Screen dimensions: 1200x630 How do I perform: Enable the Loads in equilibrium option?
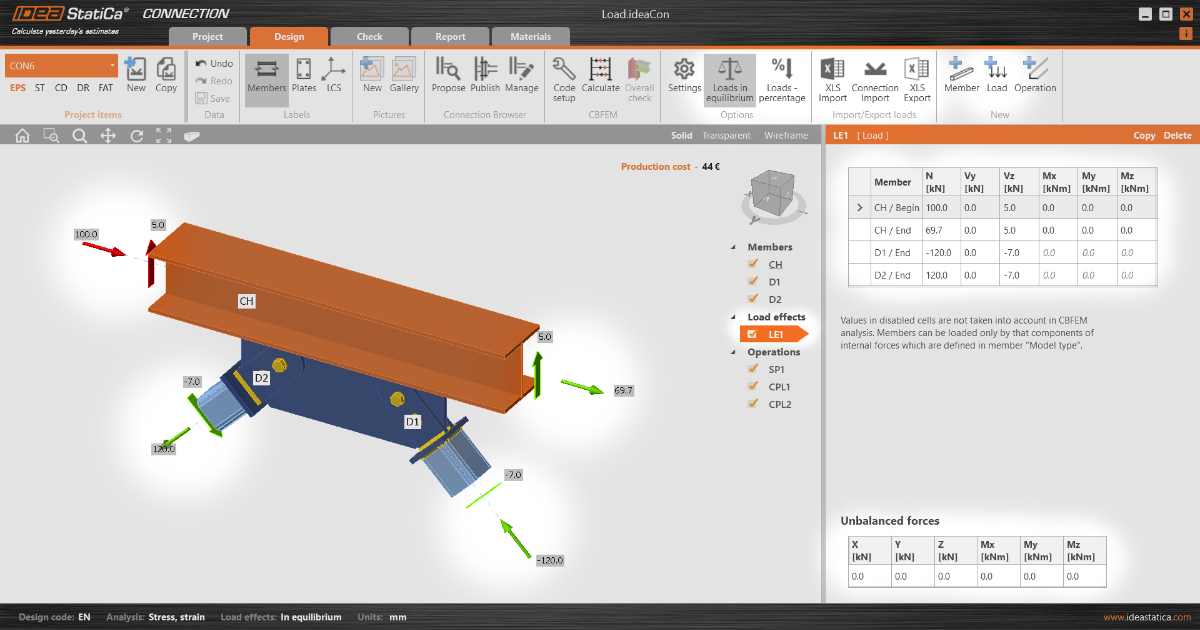(729, 80)
